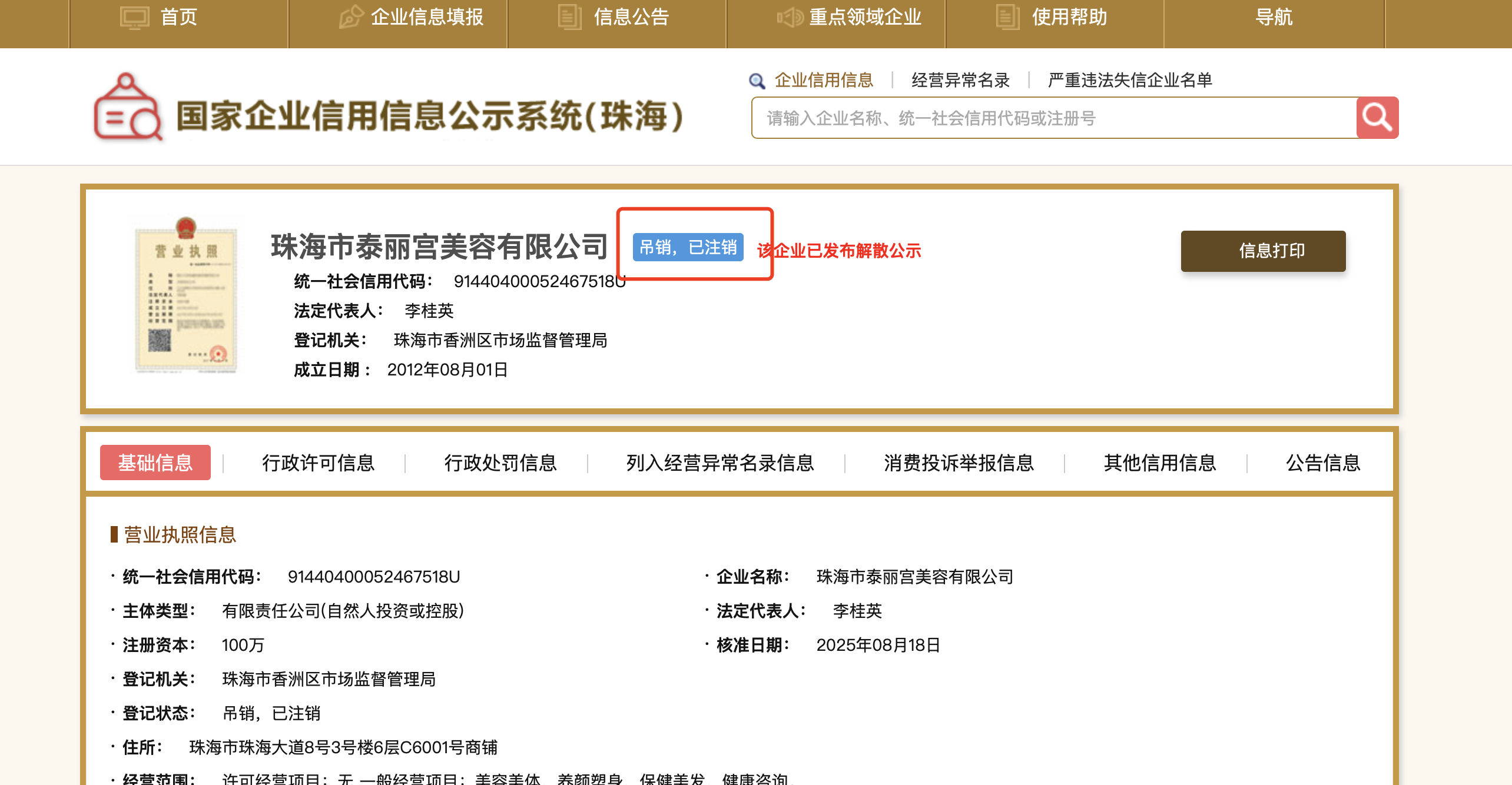
Task: Click the 吊销，已注销 status badge
Action: (x=688, y=247)
